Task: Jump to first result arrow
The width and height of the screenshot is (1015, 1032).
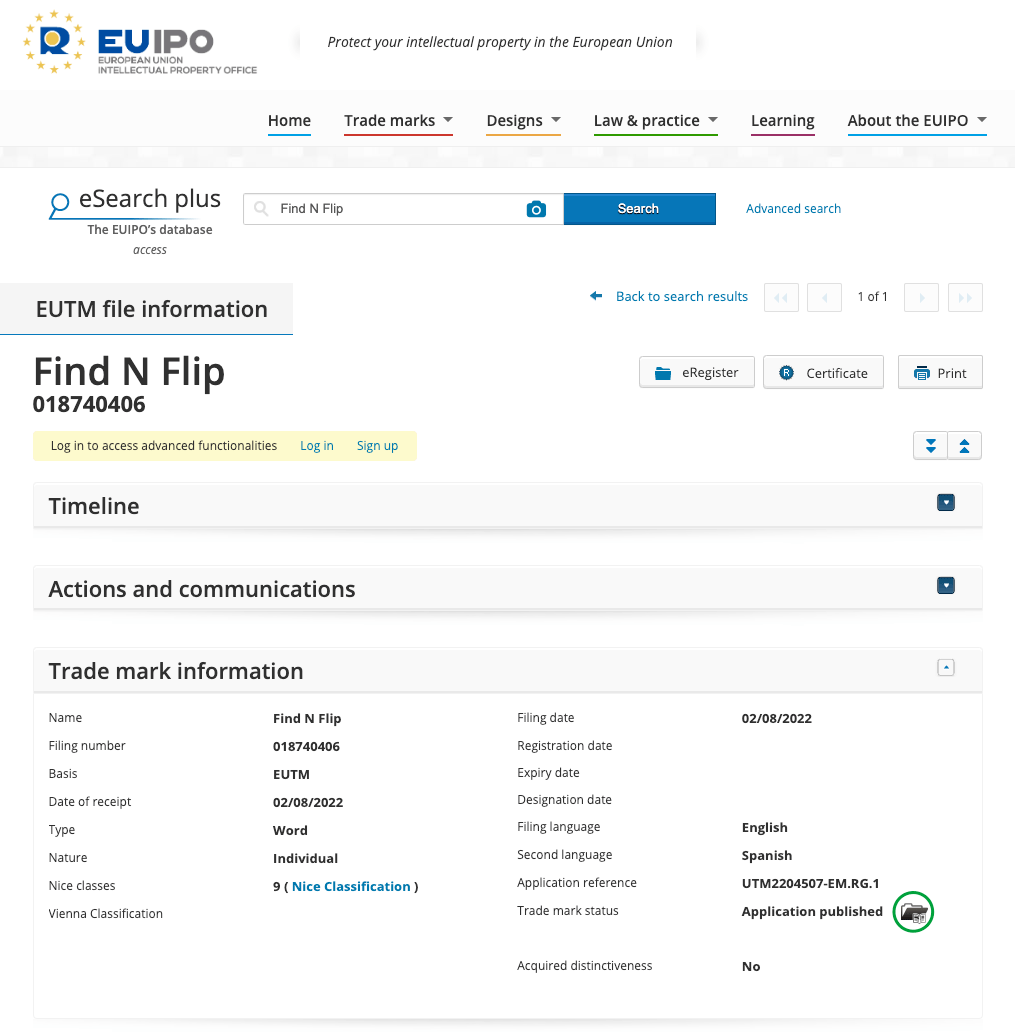Action: coord(781,297)
